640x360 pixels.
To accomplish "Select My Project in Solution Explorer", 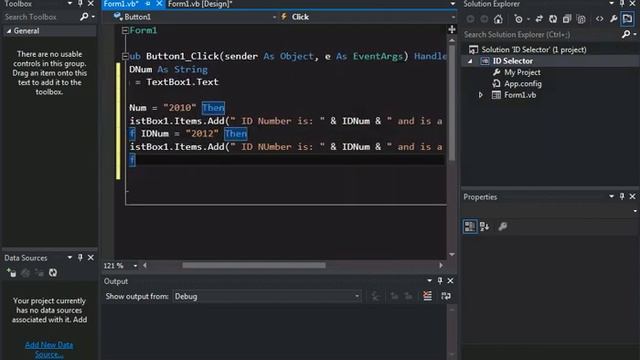I will [x=522, y=72].
